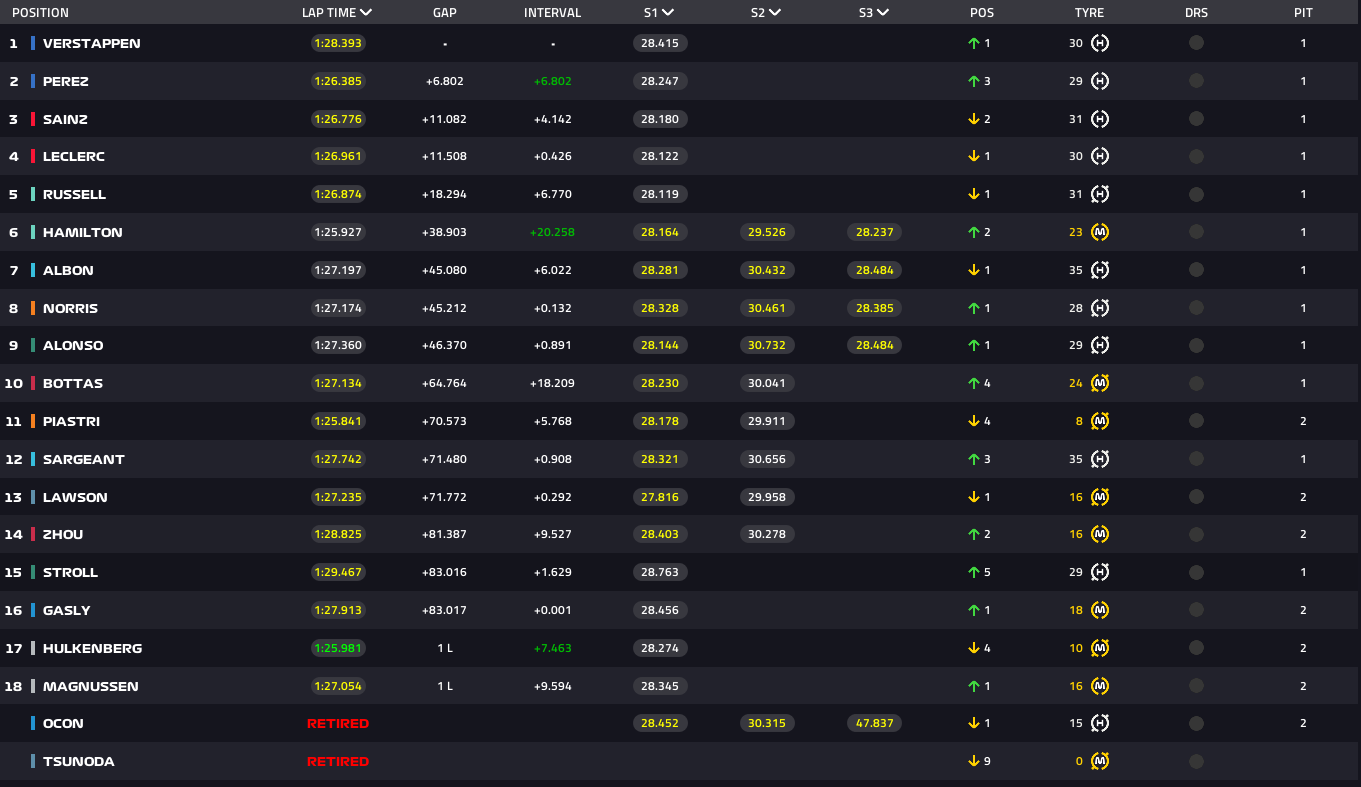Click the PIT column header
Image resolution: width=1361 pixels, height=787 pixels.
1303,13
